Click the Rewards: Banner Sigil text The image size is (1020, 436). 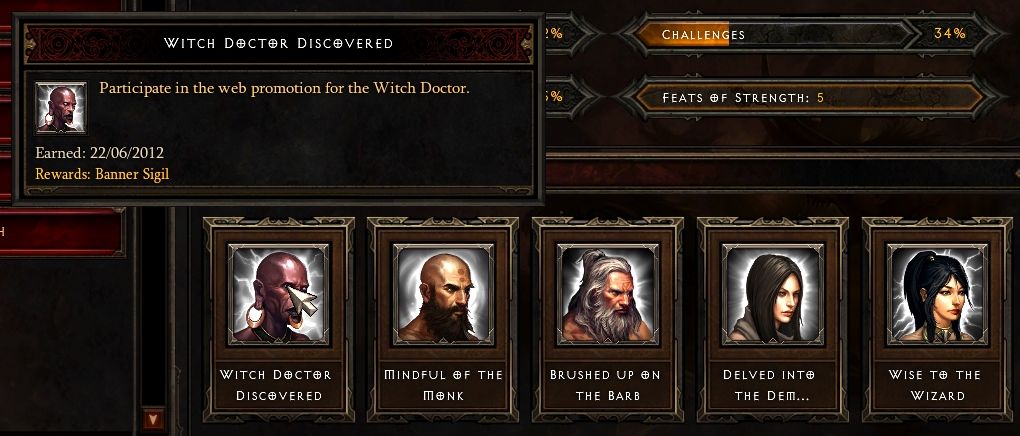102,174
